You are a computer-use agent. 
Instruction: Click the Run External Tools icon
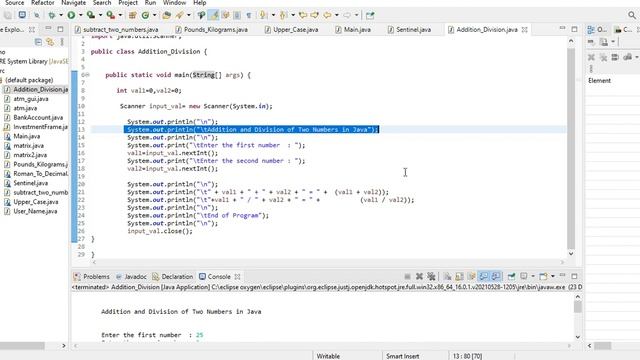tap(110, 16)
